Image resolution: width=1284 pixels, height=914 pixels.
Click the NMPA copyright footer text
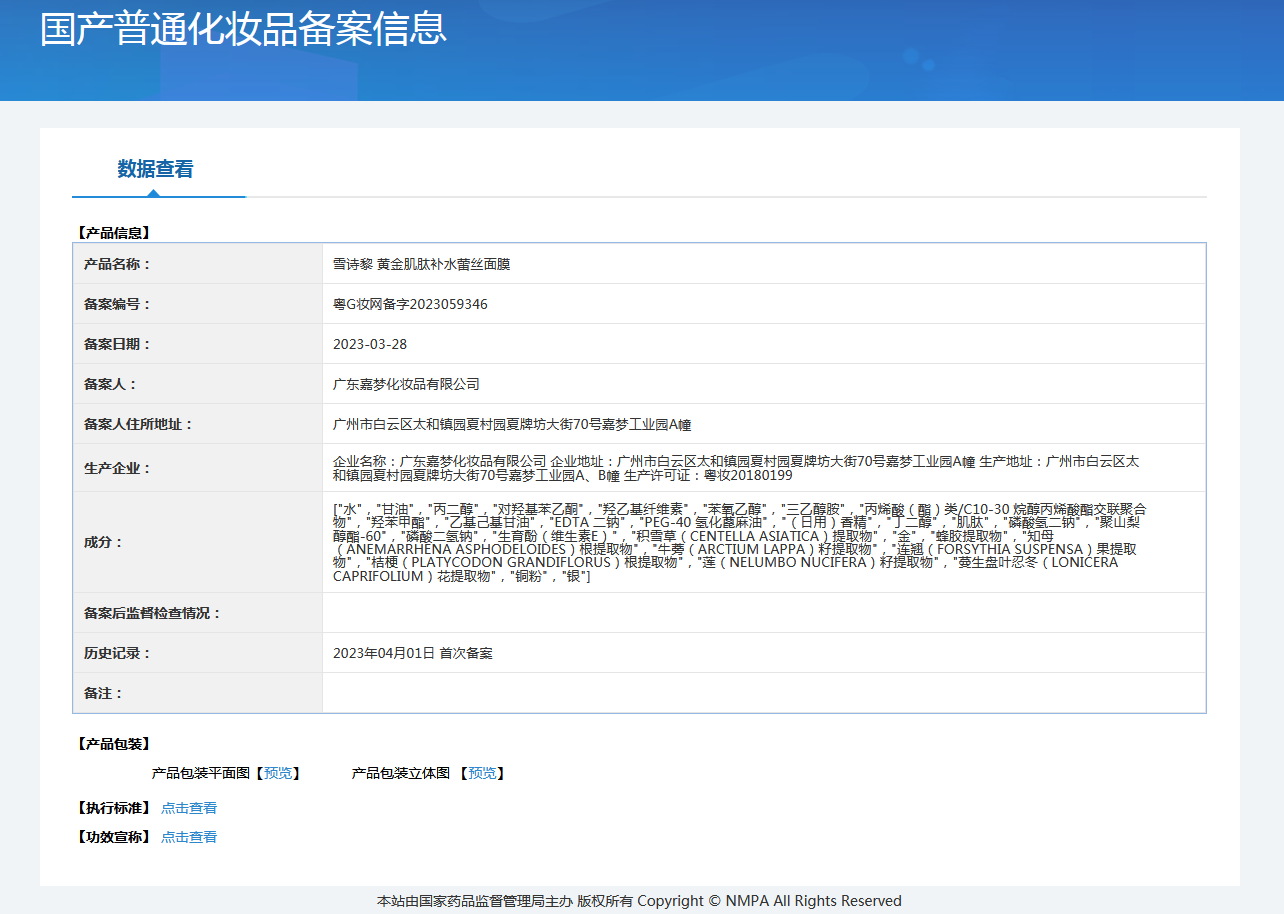tap(639, 901)
